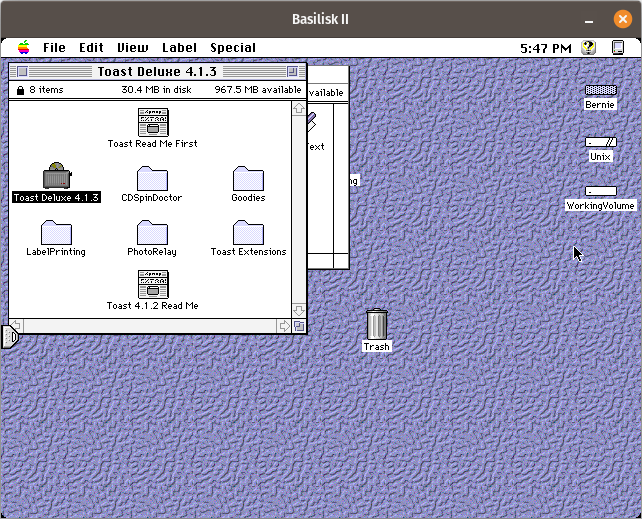
Task: Open the Edit menu
Action: point(91,48)
